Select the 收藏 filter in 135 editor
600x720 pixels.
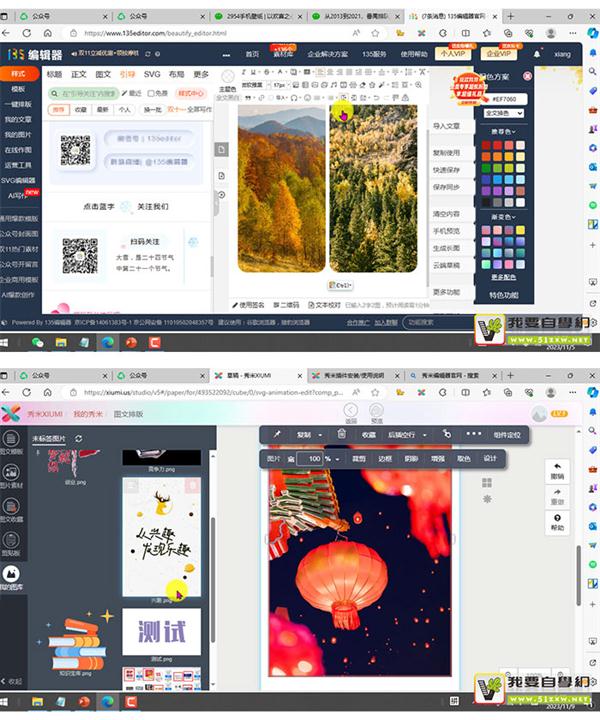coord(81,110)
